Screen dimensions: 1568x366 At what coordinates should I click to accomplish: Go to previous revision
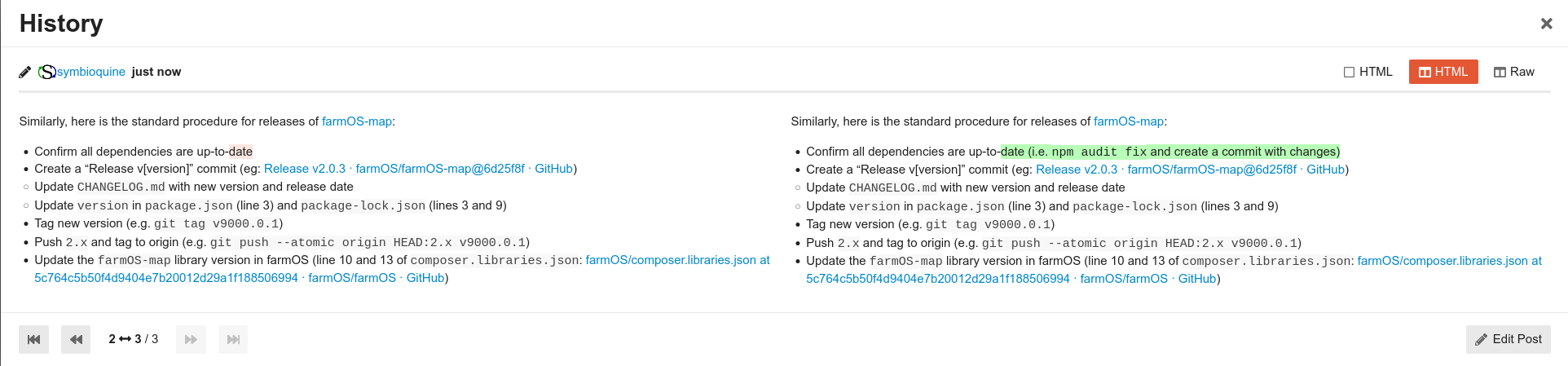click(76, 339)
